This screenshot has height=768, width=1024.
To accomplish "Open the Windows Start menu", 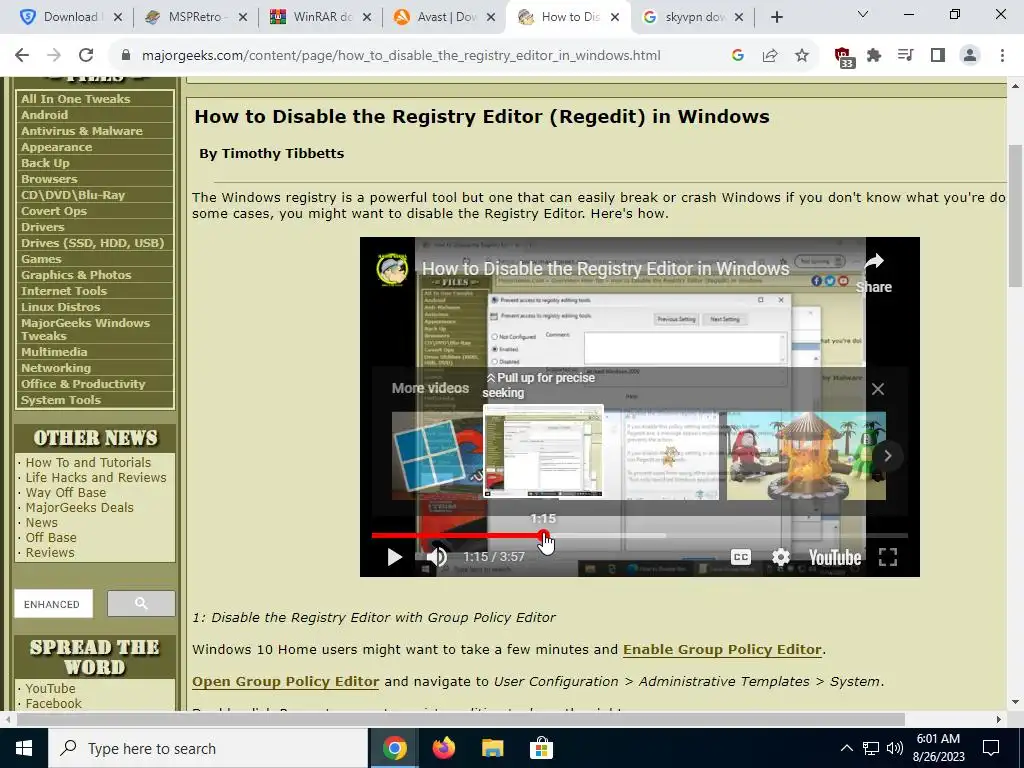I will click(24, 748).
